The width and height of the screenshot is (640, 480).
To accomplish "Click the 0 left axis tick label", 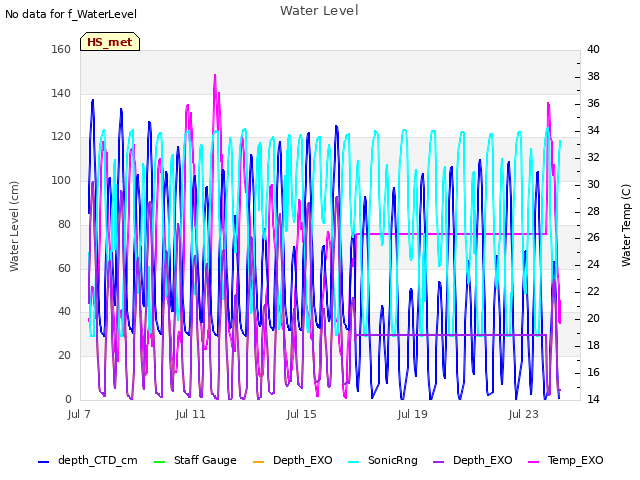I will tap(68, 400).
